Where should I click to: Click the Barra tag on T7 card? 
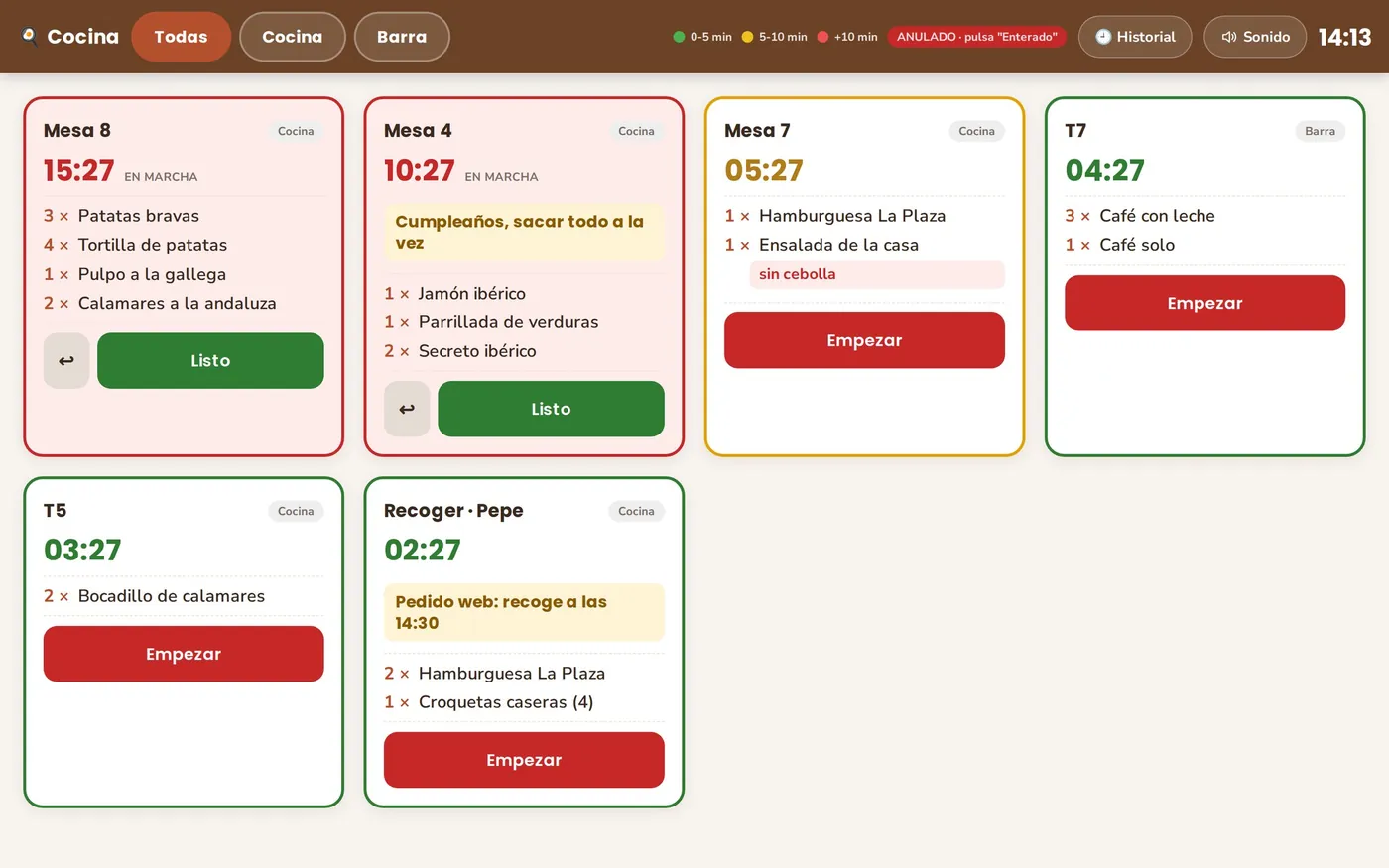pyautogui.click(x=1320, y=131)
